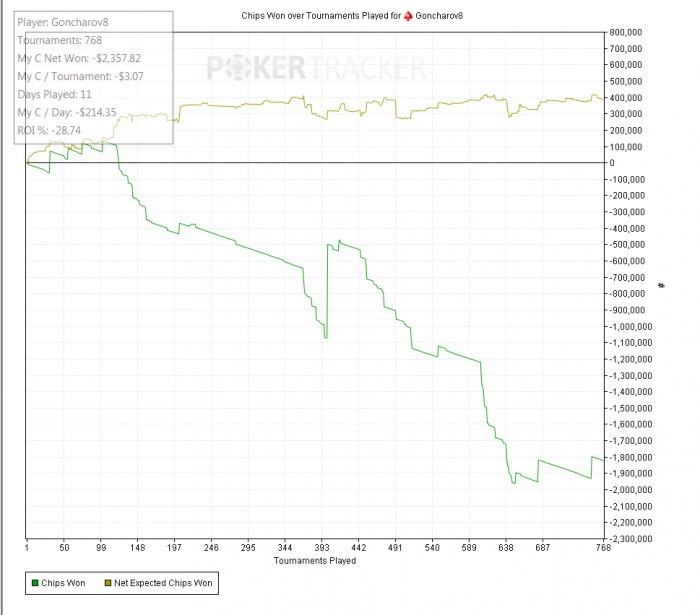
Task: Click the 148 x-axis tick label
Action: pyautogui.click(x=138, y=548)
